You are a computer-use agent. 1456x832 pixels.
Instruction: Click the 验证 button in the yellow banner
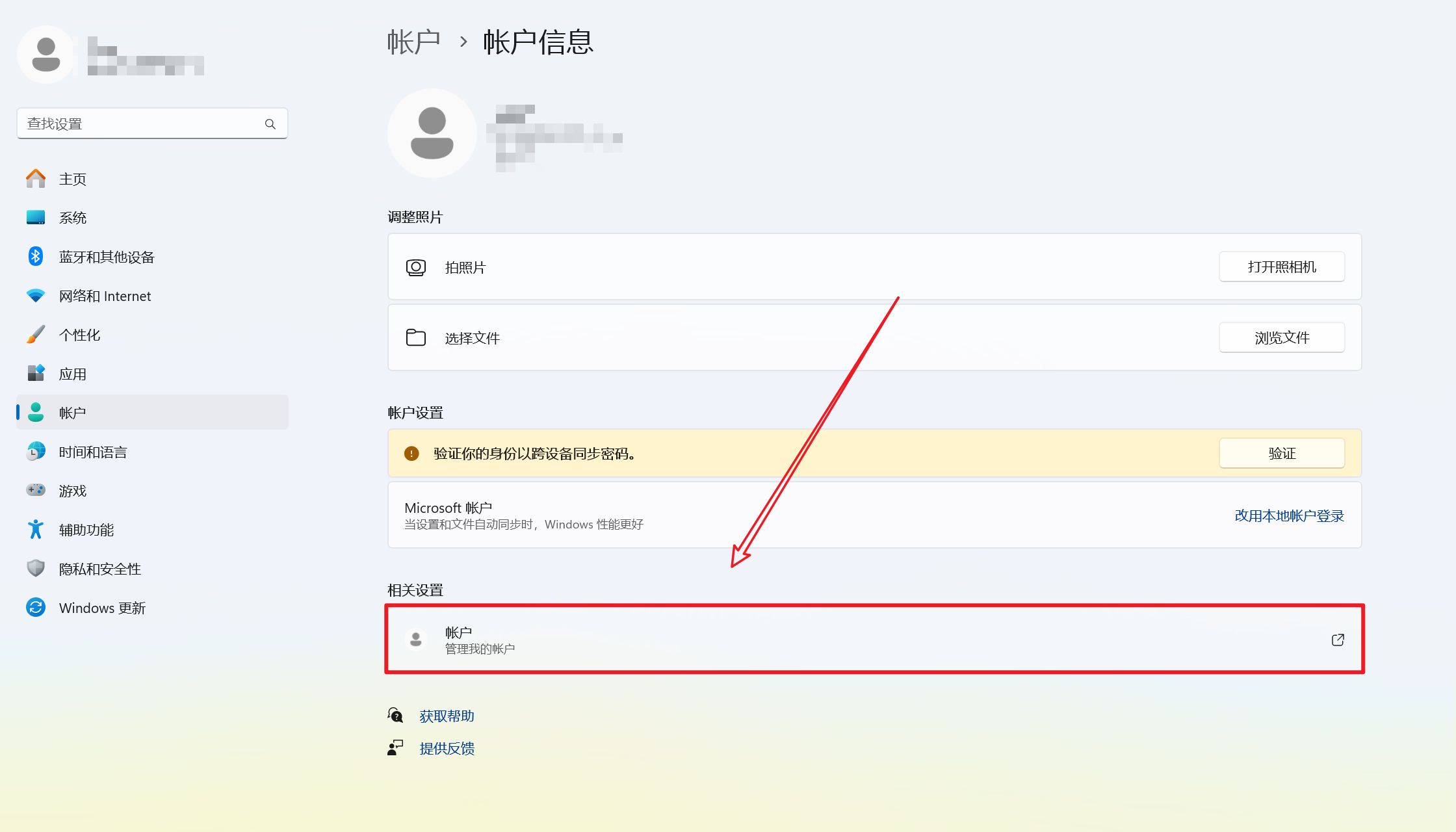coord(1281,453)
